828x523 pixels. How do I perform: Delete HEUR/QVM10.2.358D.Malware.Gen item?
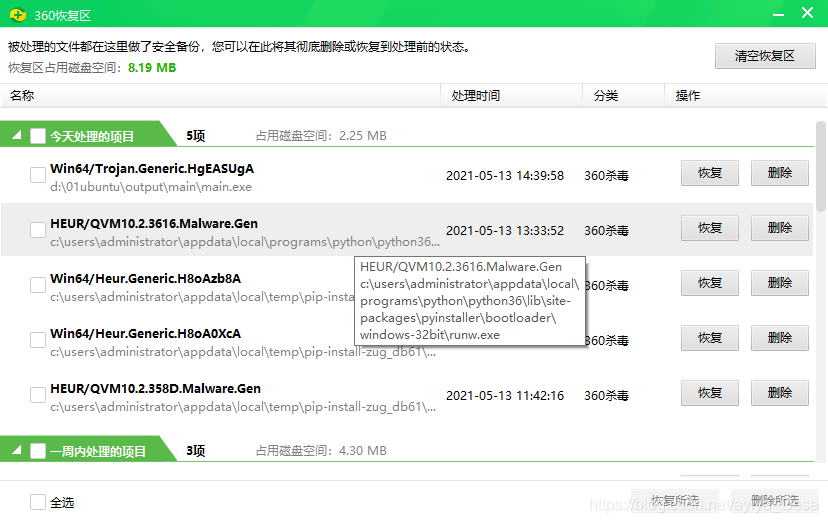(779, 393)
